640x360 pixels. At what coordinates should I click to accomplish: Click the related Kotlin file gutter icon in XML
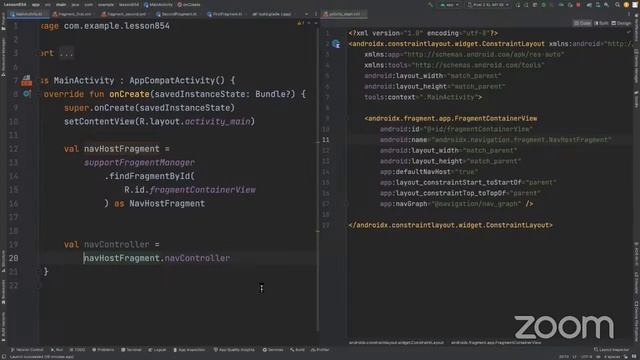point(336,44)
